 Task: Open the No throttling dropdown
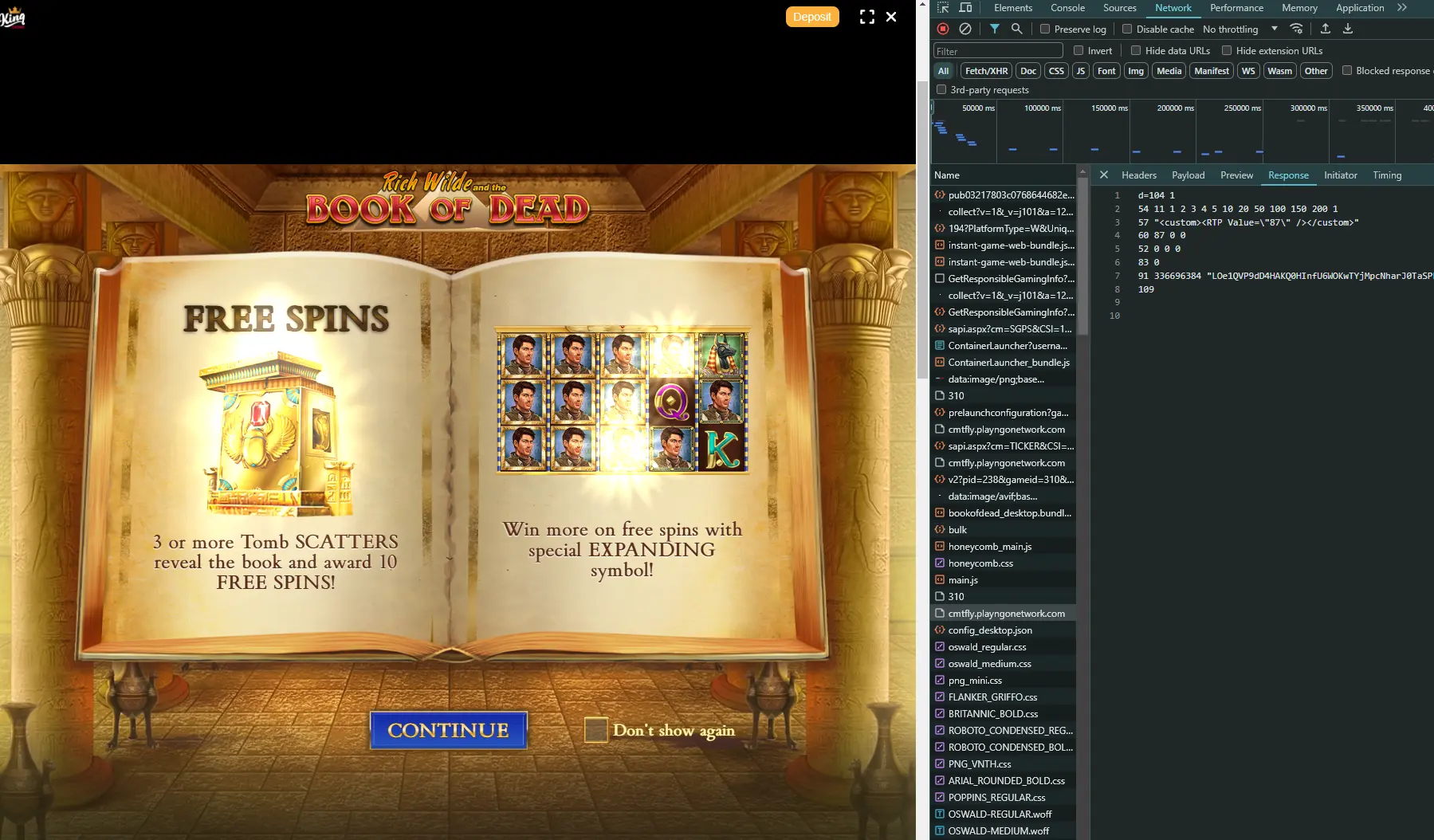pos(1240,29)
